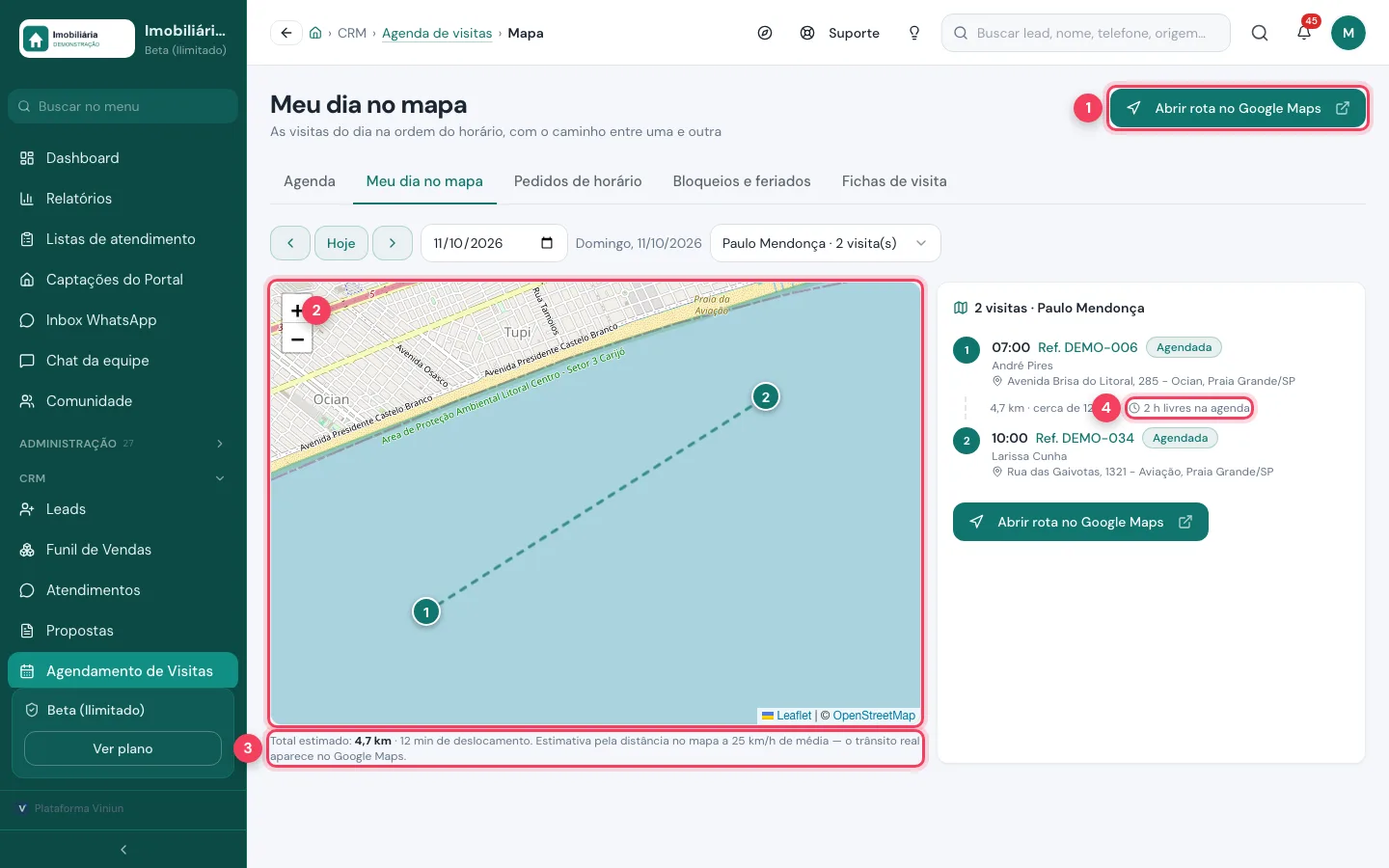Switch to Bloqueios e feriados tab
Screen dimensions: 1389x868
point(742,181)
